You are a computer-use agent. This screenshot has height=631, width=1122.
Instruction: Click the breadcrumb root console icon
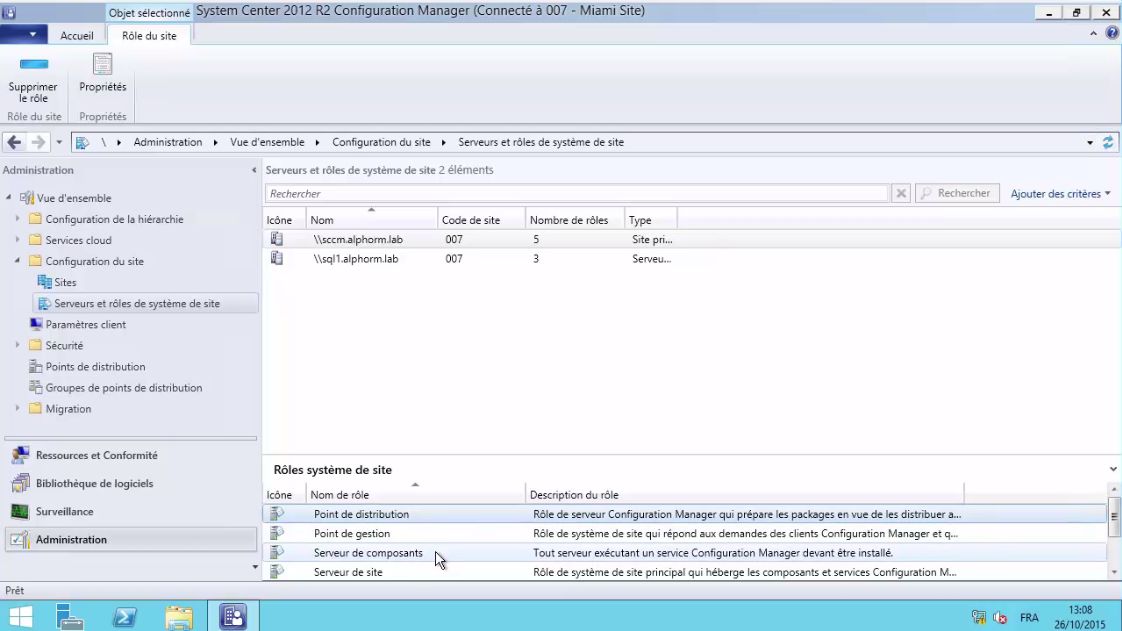point(82,142)
